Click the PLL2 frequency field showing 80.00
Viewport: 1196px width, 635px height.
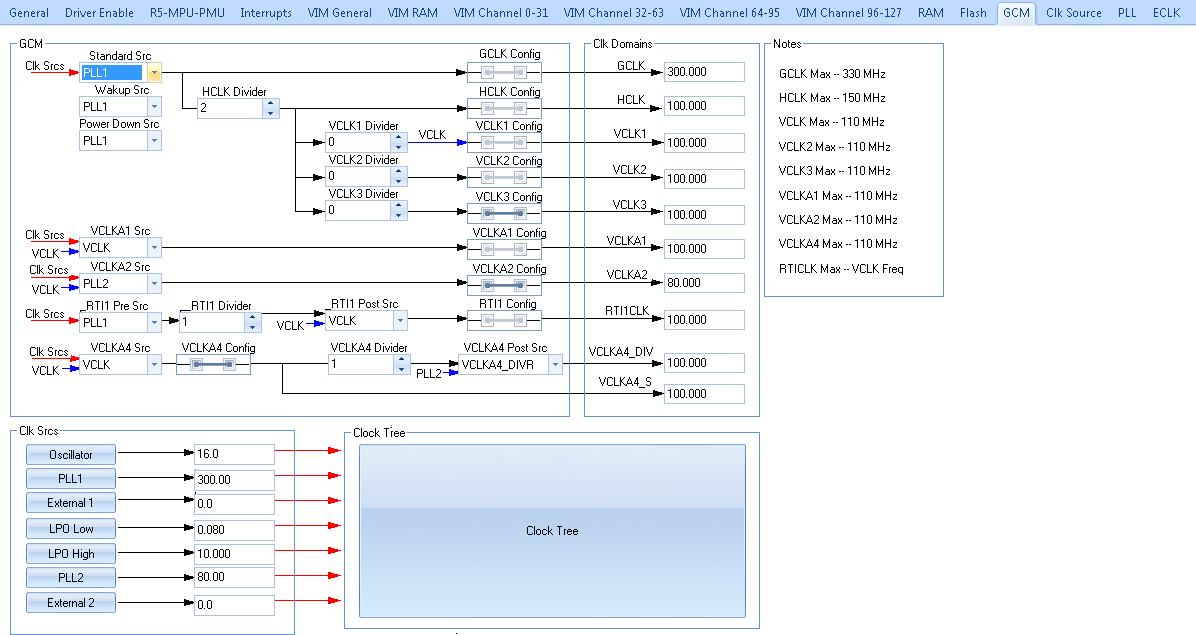(x=234, y=578)
